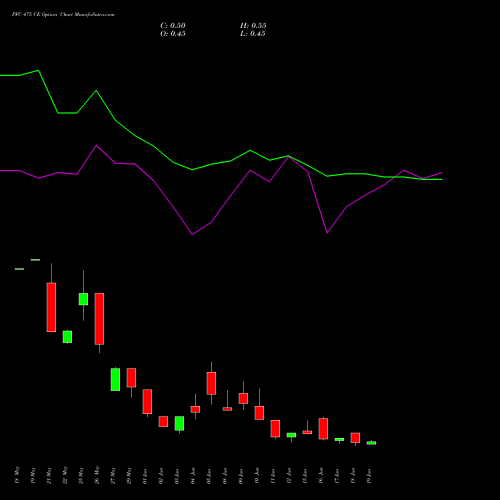The width and height of the screenshot is (500, 500).
Task: Click the 10 Jun date axis label
Action: click(257, 476)
